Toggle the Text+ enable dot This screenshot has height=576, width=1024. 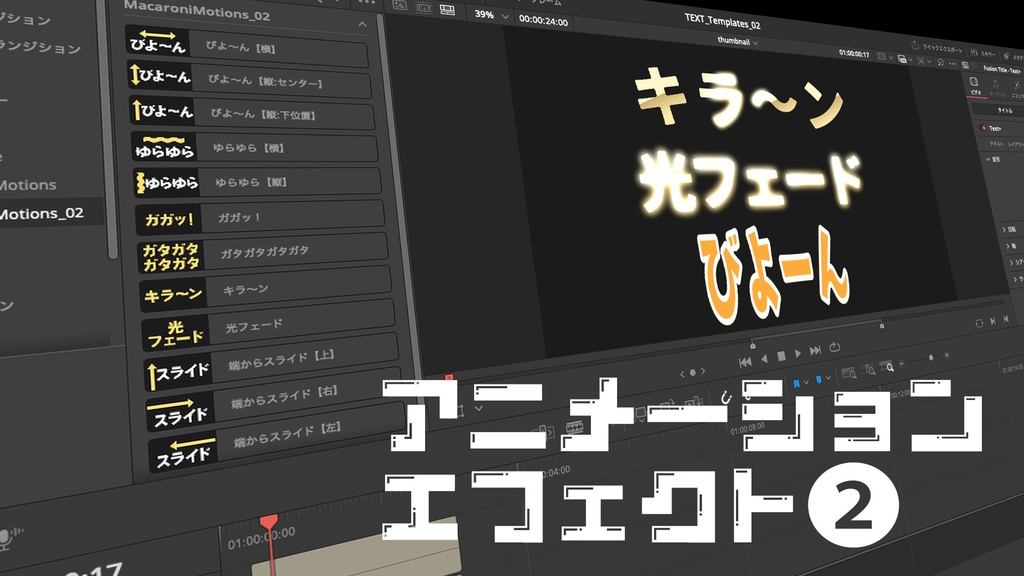pyautogui.click(x=984, y=128)
